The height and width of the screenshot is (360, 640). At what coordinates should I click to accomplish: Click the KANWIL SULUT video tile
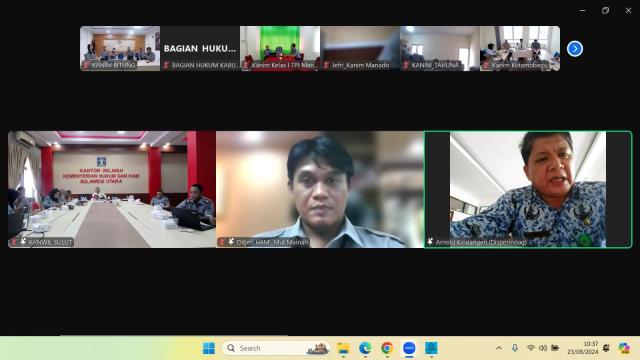[112, 189]
